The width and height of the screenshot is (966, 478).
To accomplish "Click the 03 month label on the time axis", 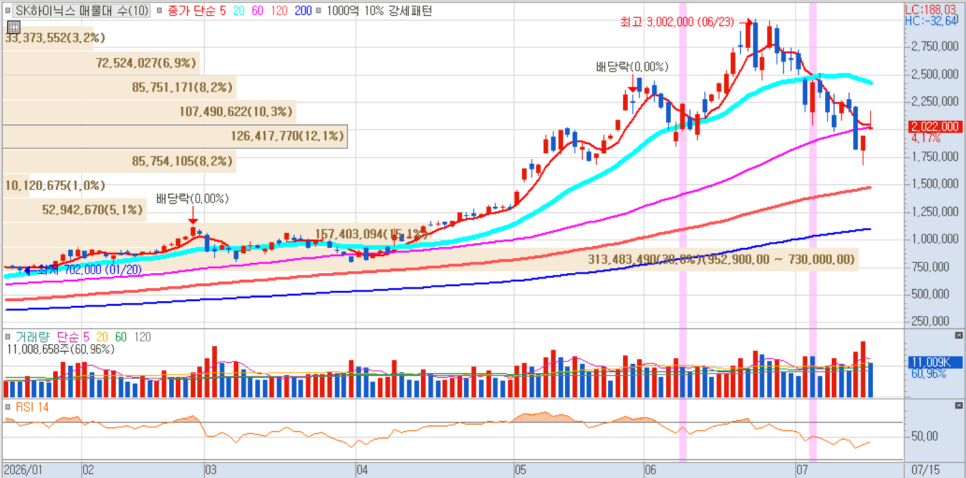I will click(x=210, y=470).
